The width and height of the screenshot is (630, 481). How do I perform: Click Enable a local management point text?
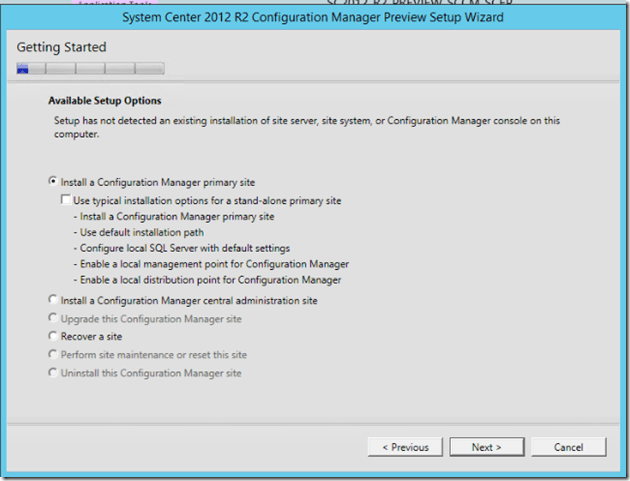[x=210, y=264]
